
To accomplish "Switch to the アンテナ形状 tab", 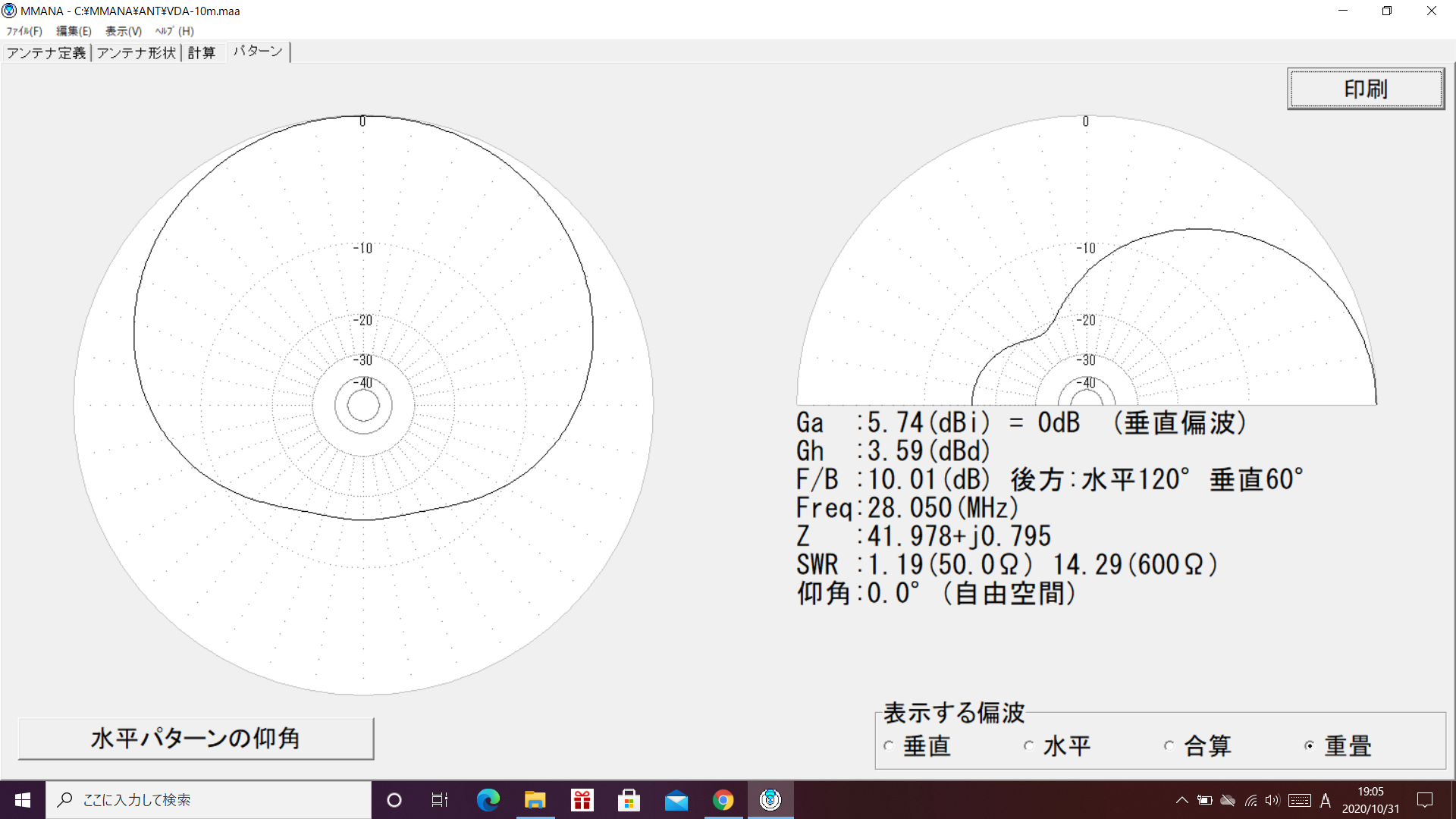I will tap(136, 52).
